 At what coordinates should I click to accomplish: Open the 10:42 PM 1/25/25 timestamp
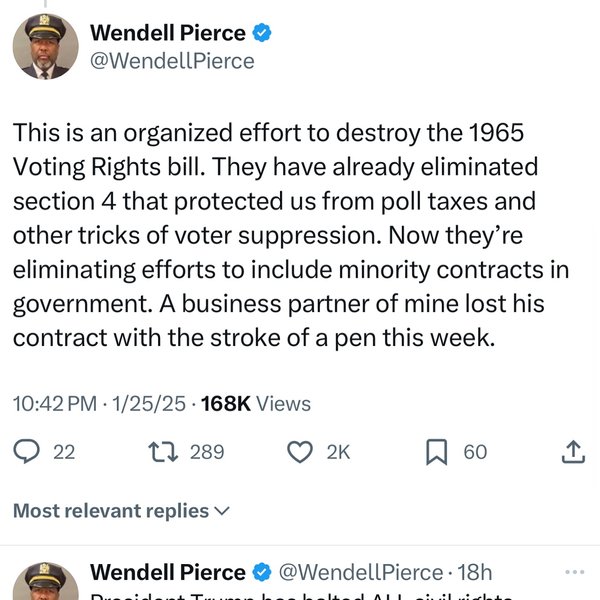click(99, 404)
